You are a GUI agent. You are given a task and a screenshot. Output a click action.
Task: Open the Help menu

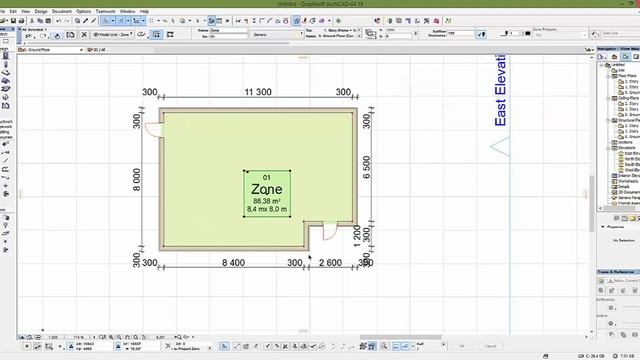pyautogui.click(x=144, y=11)
